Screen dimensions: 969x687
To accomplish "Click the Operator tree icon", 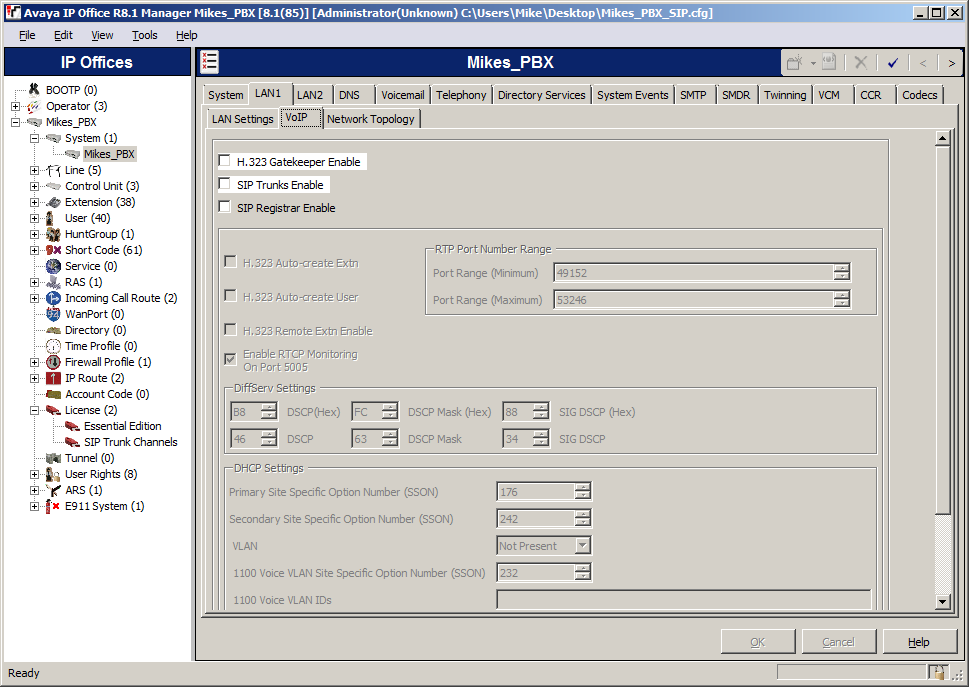I will tap(35, 106).
